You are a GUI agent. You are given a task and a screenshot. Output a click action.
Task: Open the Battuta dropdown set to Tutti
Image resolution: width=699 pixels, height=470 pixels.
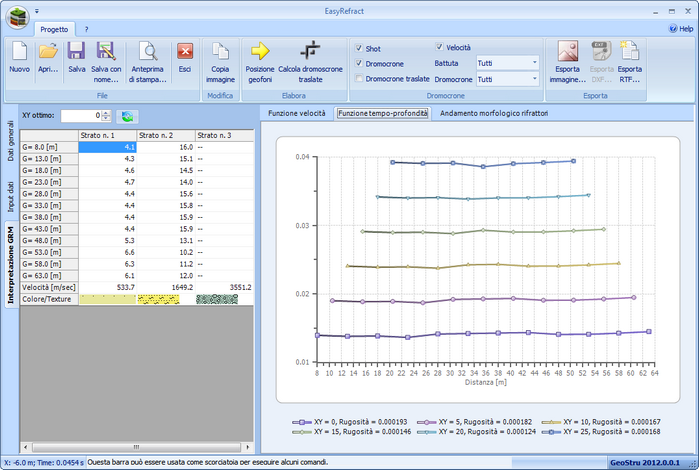pos(507,63)
